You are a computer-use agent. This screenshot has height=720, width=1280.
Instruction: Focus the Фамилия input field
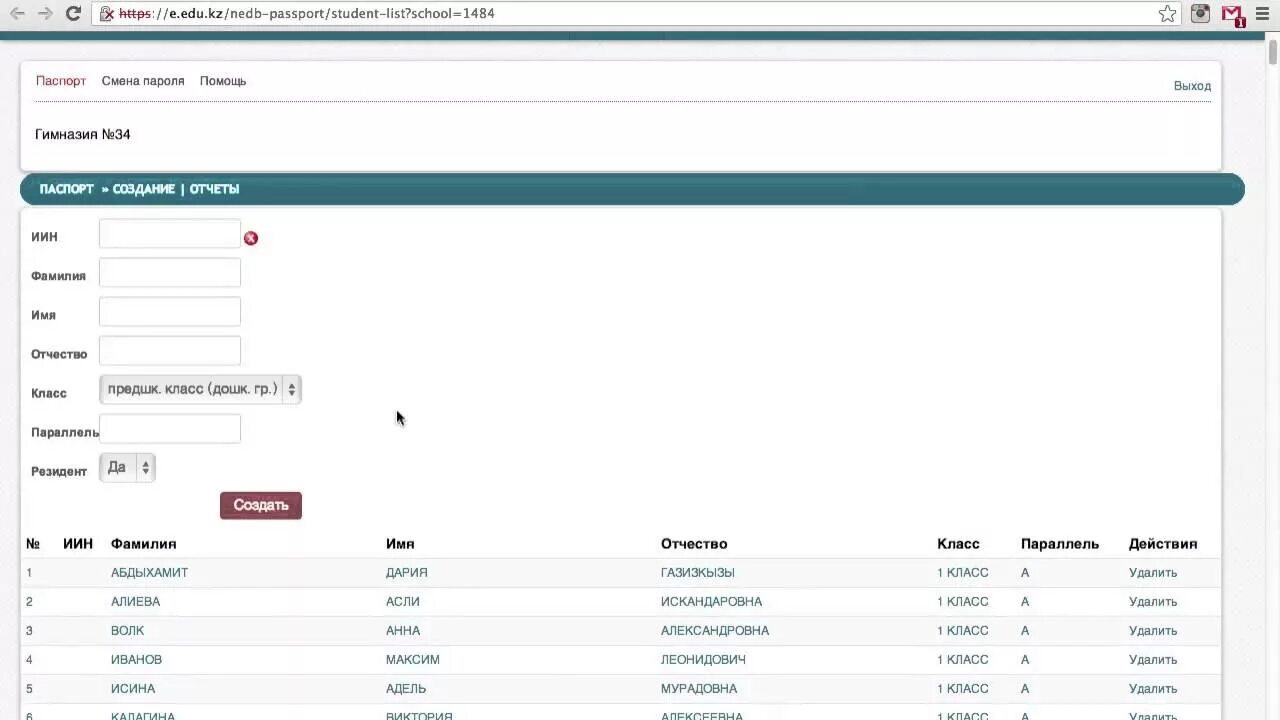pos(170,273)
